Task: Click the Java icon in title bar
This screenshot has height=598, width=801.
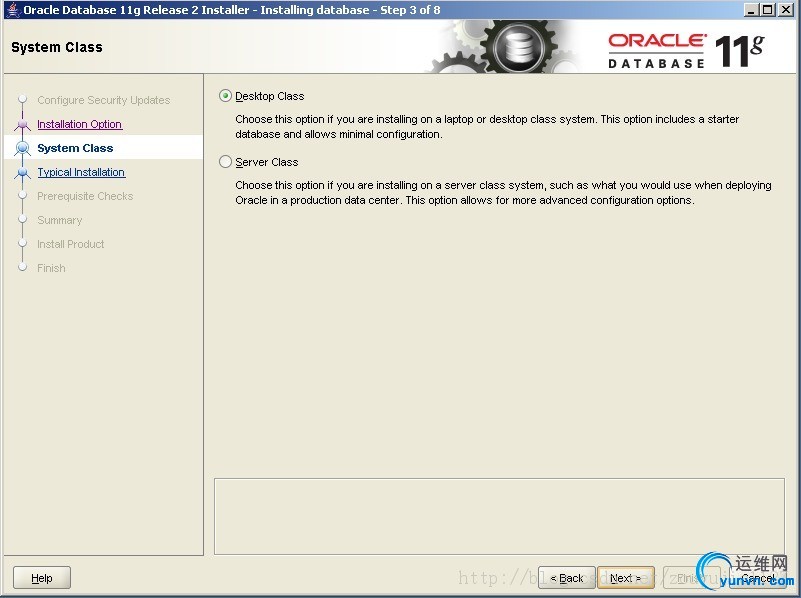Action: click(14, 10)
